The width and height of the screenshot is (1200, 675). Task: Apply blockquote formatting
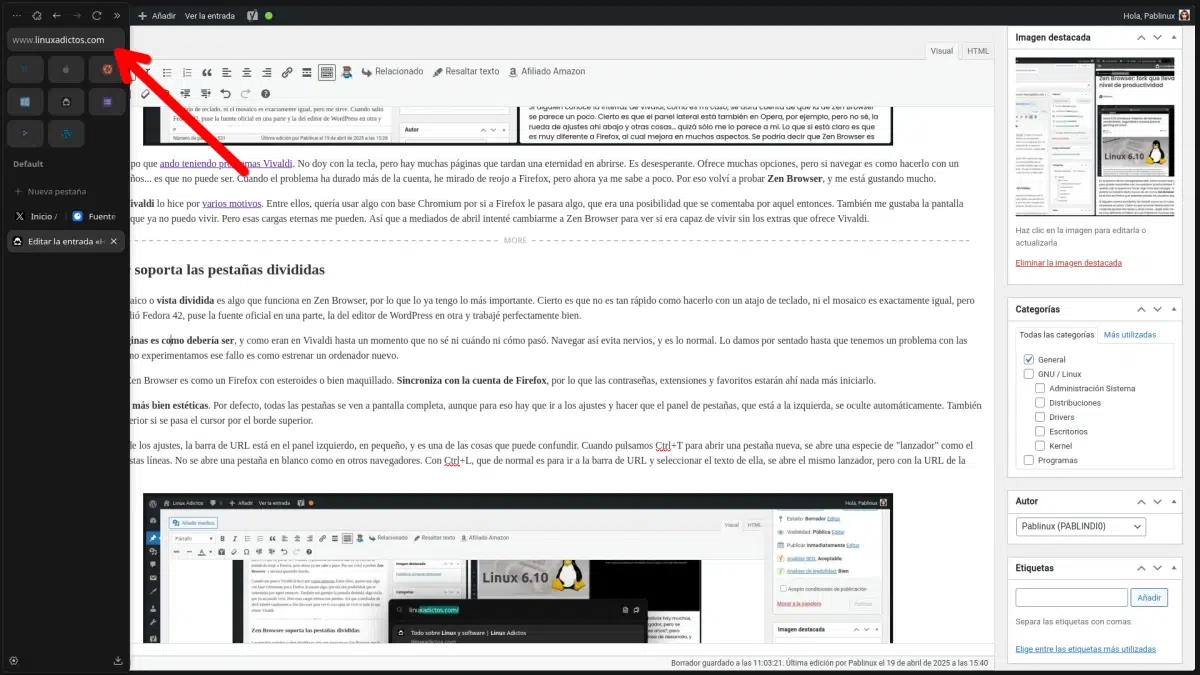(207, 73)
